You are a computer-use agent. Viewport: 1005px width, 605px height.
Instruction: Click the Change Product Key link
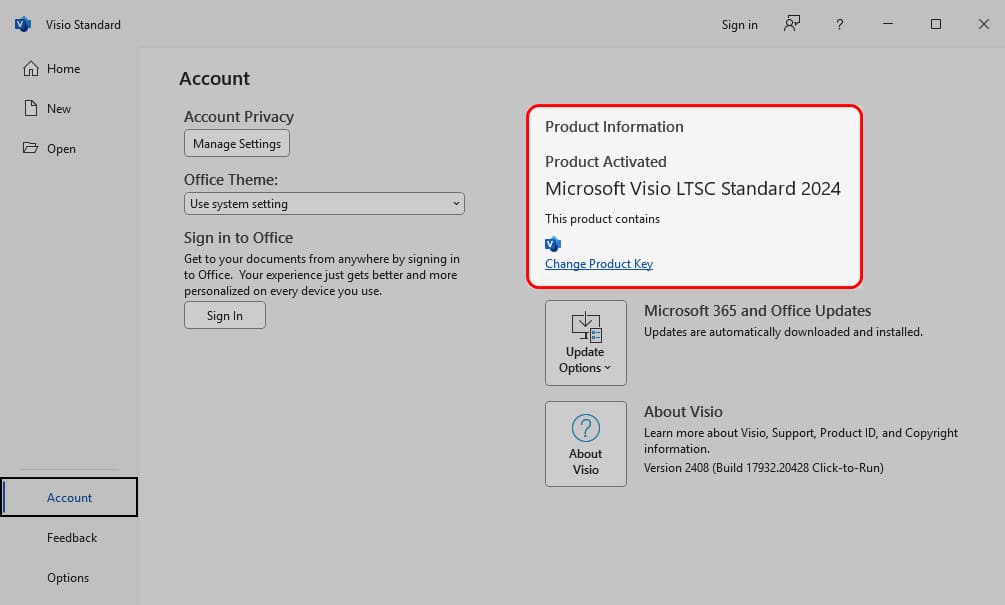599,263
